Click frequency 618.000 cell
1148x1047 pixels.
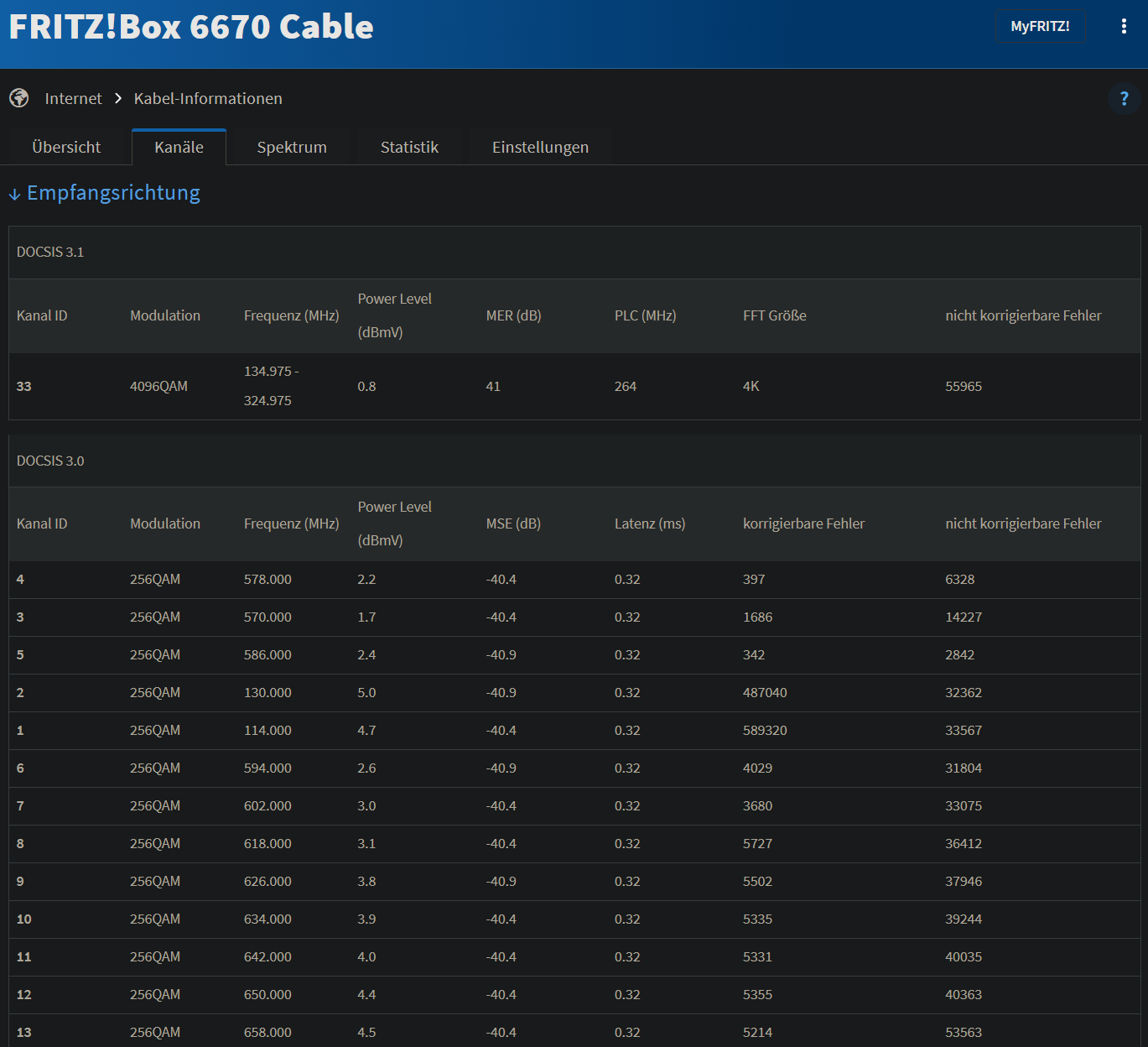(x=268, y=843)
